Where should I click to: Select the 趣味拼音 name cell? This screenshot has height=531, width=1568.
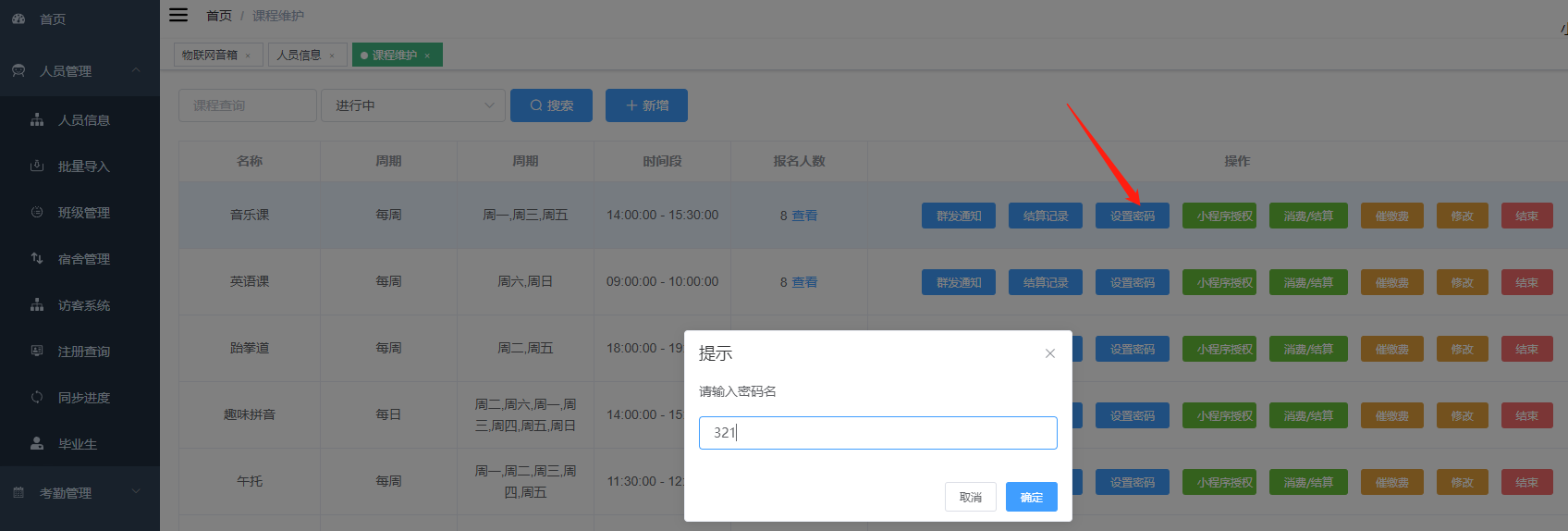250,414
